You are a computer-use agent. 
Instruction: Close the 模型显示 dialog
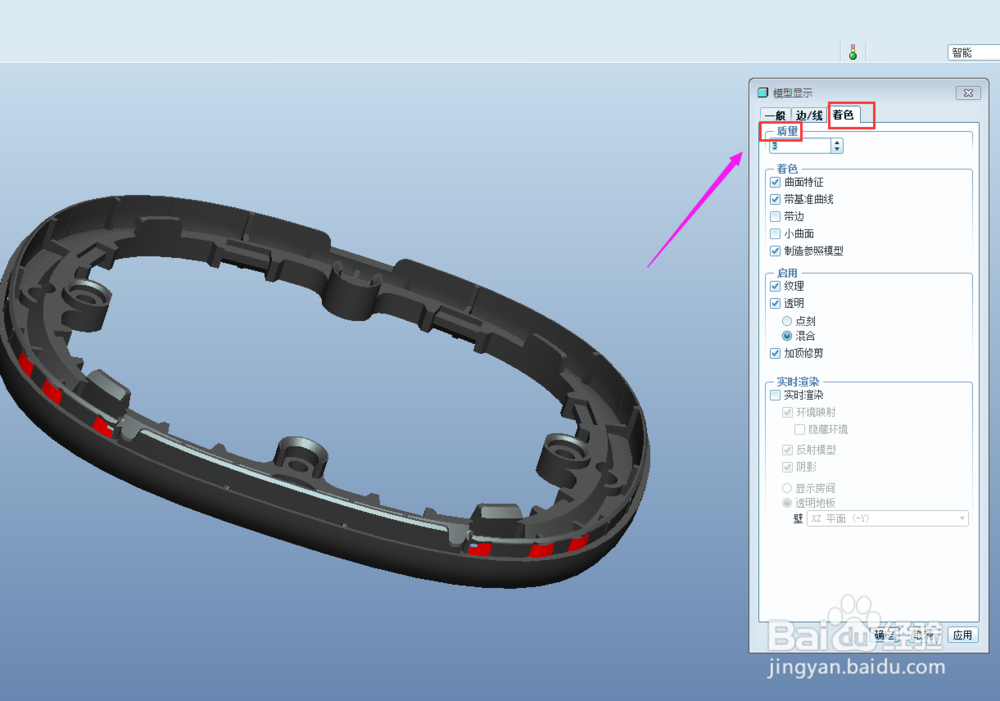coord(968,92)
